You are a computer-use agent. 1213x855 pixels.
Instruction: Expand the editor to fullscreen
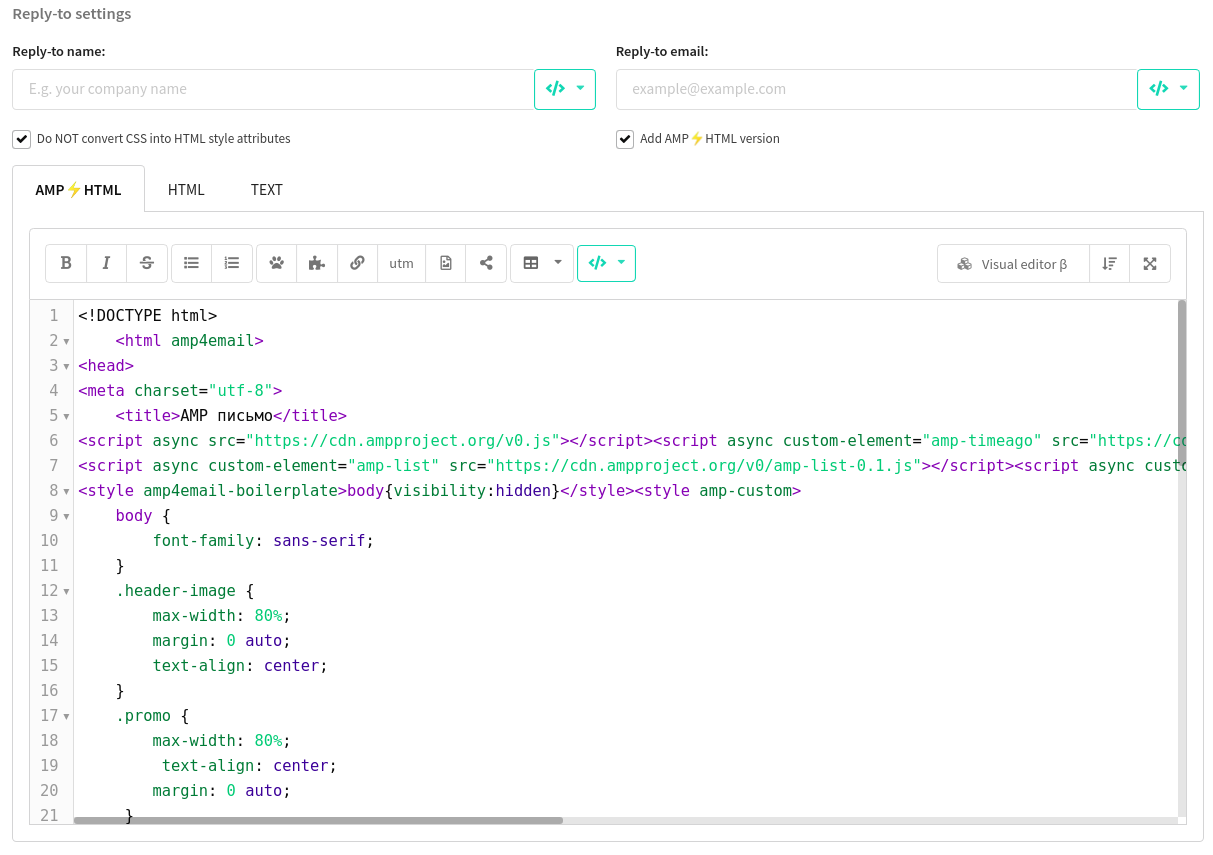(x=1150, y=263)
